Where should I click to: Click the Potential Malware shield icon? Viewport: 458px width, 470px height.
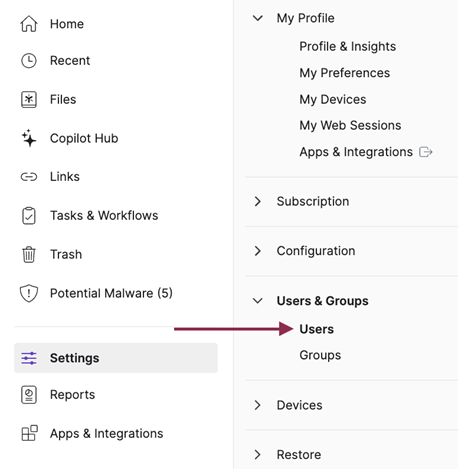pyautogui.click(x=29, y=293)
